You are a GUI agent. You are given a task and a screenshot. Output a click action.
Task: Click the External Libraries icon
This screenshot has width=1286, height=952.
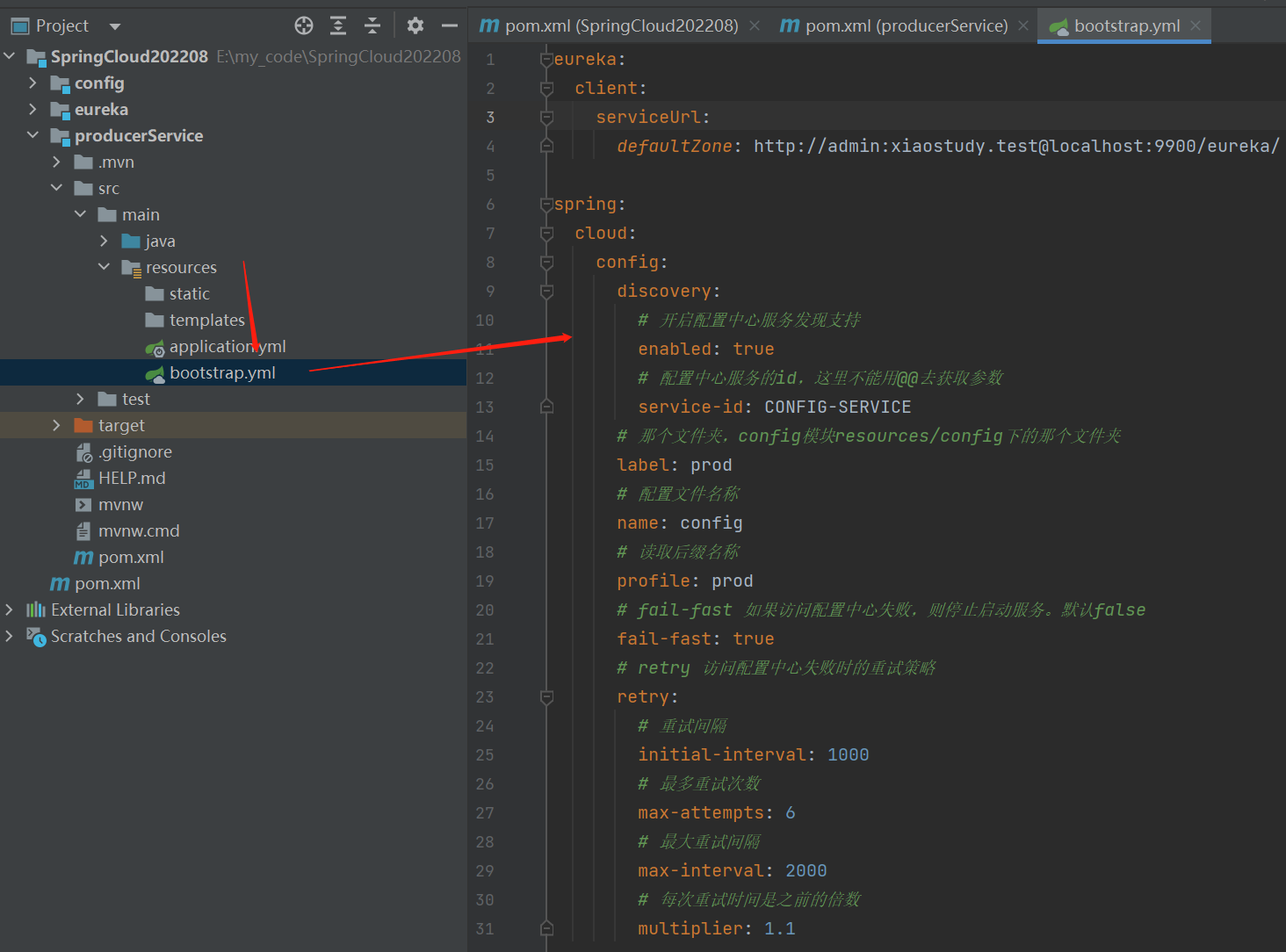pos(36,609)
